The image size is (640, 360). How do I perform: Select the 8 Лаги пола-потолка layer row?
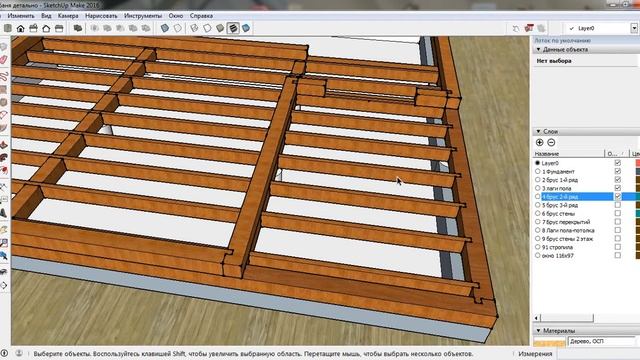[568, 230]
